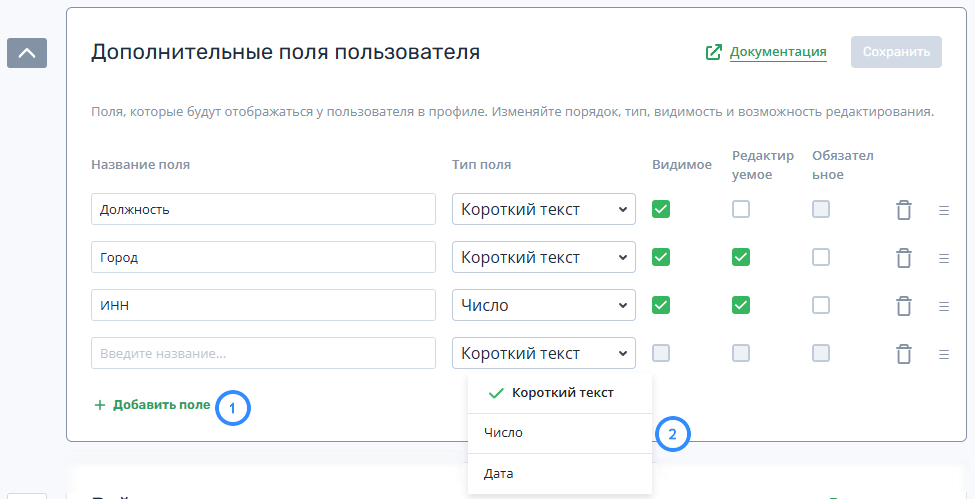Click the Введите название input field
Viewport: 975px width, 499px height.
263,354
